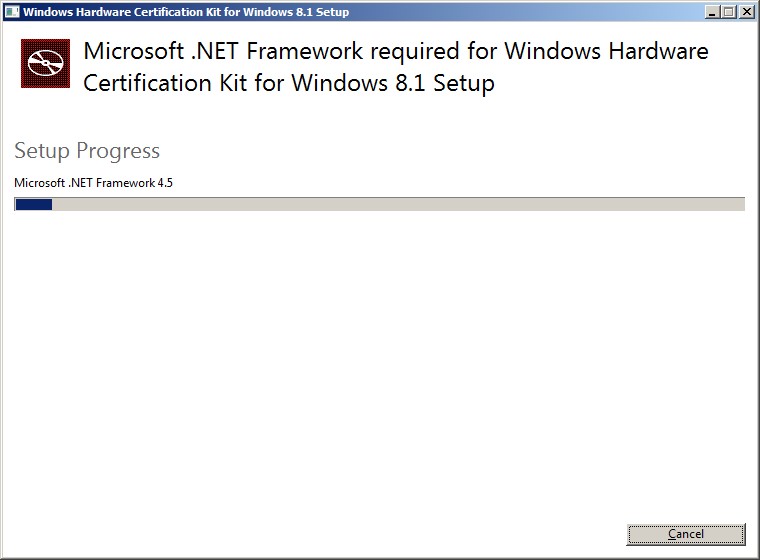Click the far right end of progress track
Image resolution: width=760 pixels, height=560 pixels.
(x=741, y=205)
